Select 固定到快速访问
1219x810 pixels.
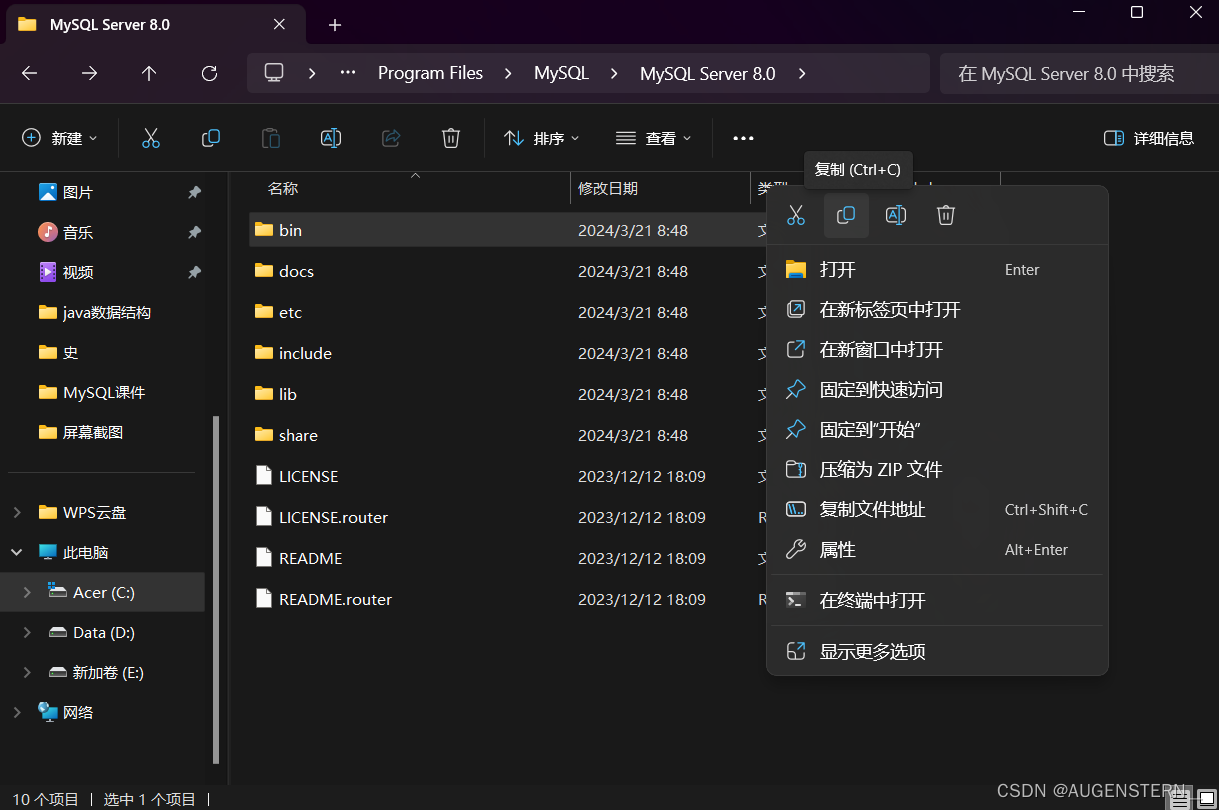click(937, 389)
